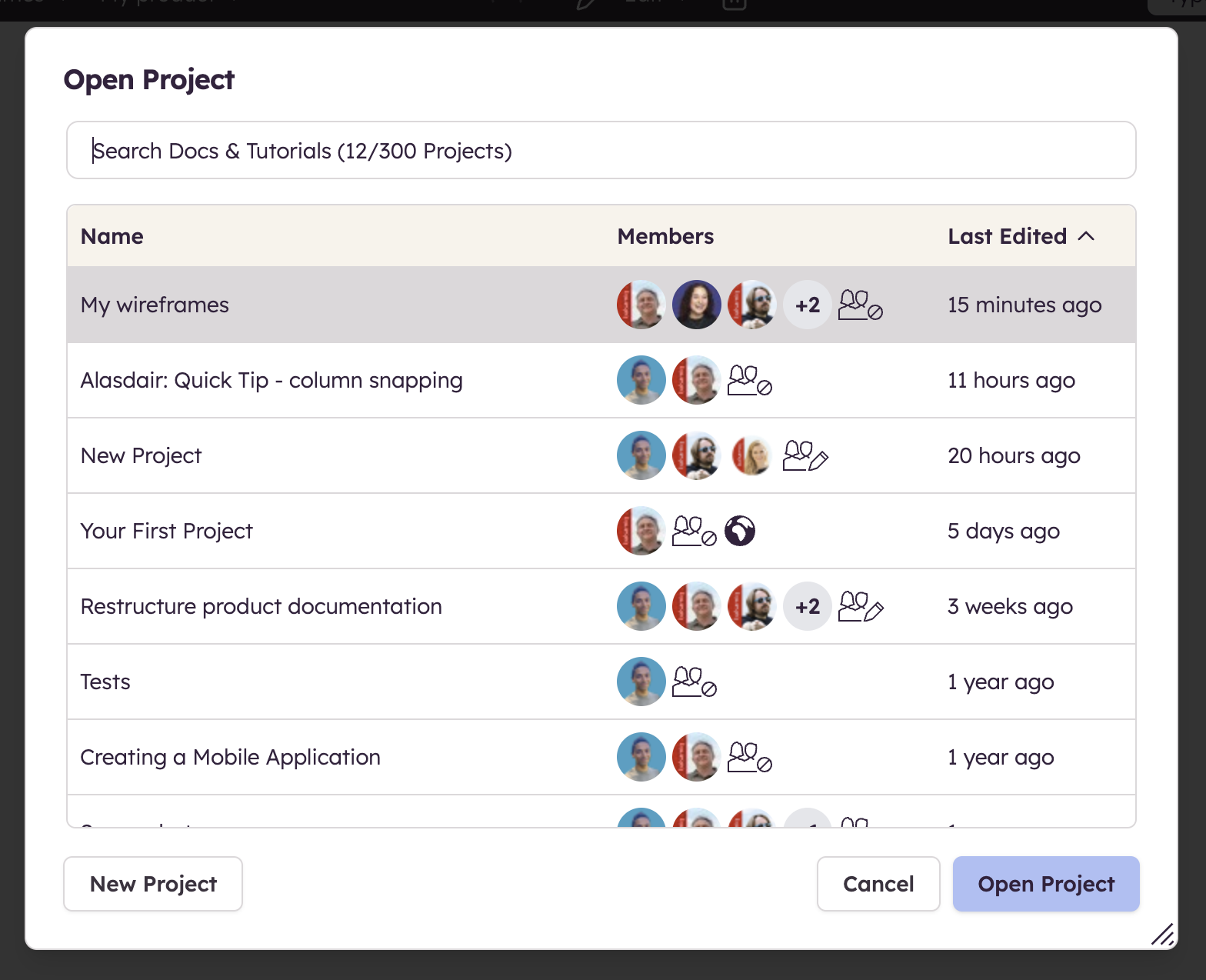The image size is (1206, 980).
Task: Click the members icon for Creating a Mobile Application
Action: click(749, 757)
